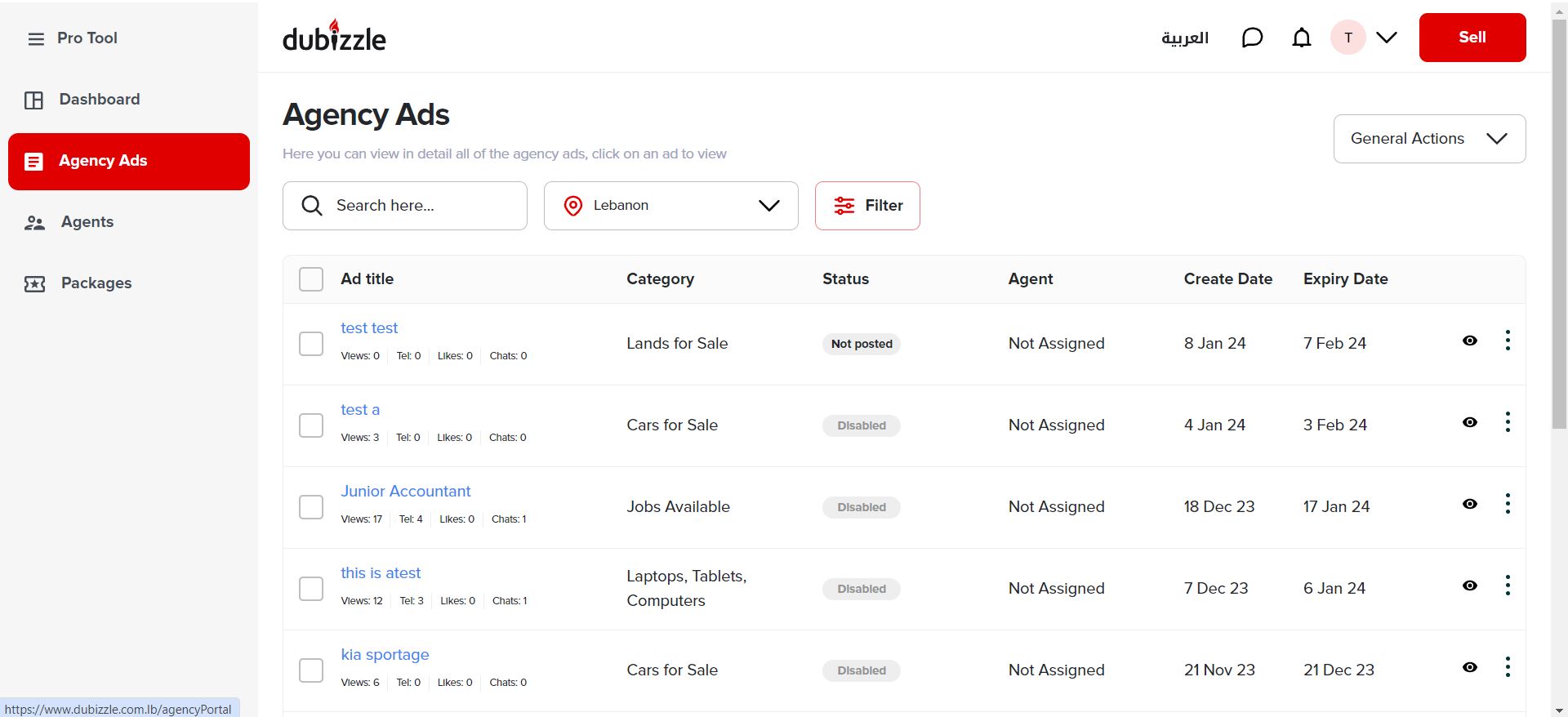Open the dubizzle logo home link

[x=334, y=37]
